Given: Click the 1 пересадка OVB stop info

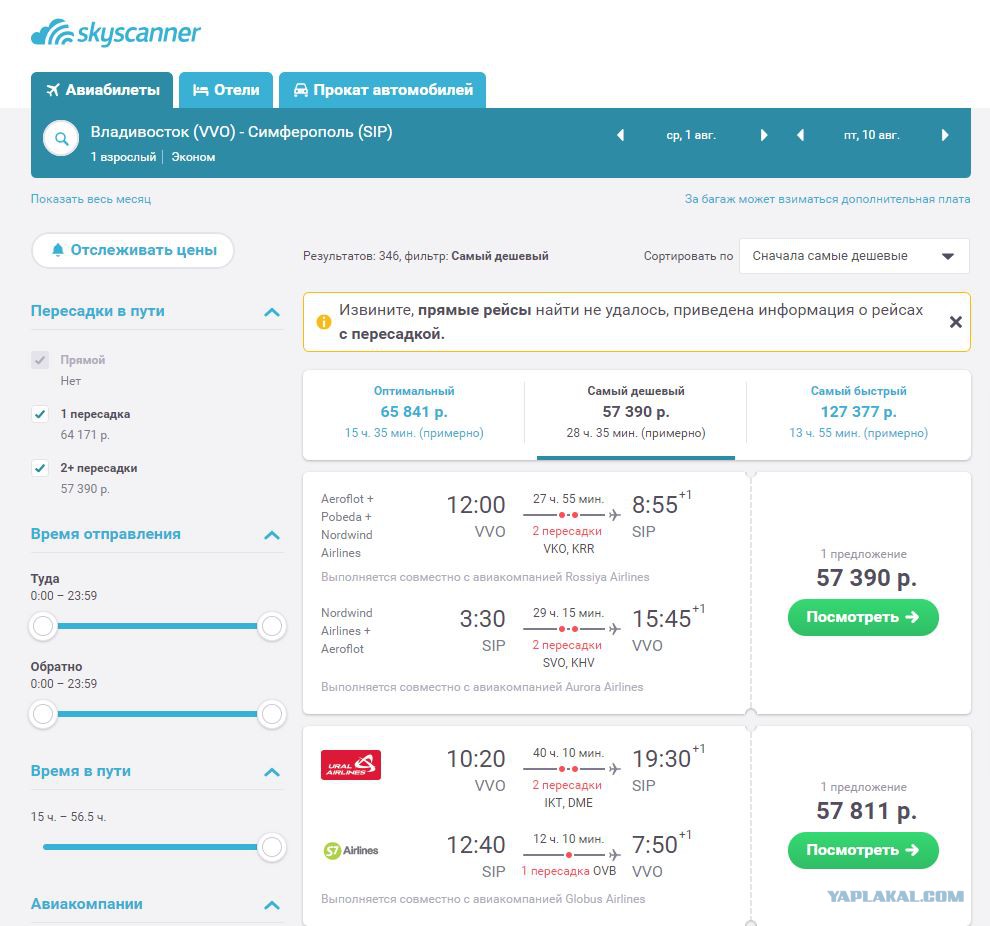Looking at the screenshot, I should (x=568, y=871).
